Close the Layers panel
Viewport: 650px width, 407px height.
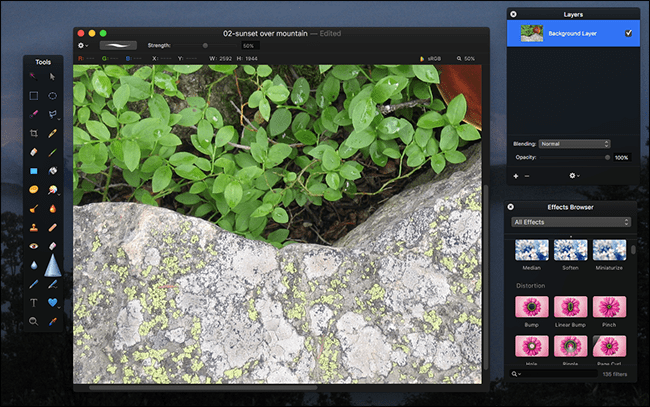coord(513,14)
